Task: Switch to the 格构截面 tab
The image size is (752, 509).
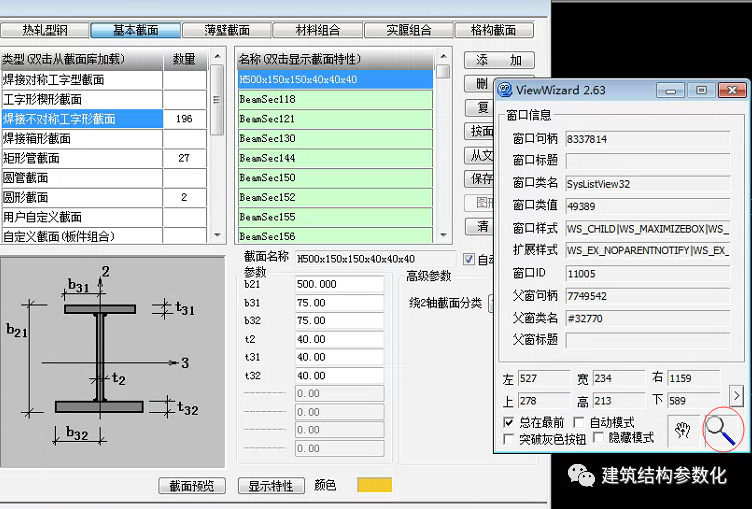Action: (x=494, y=30)
